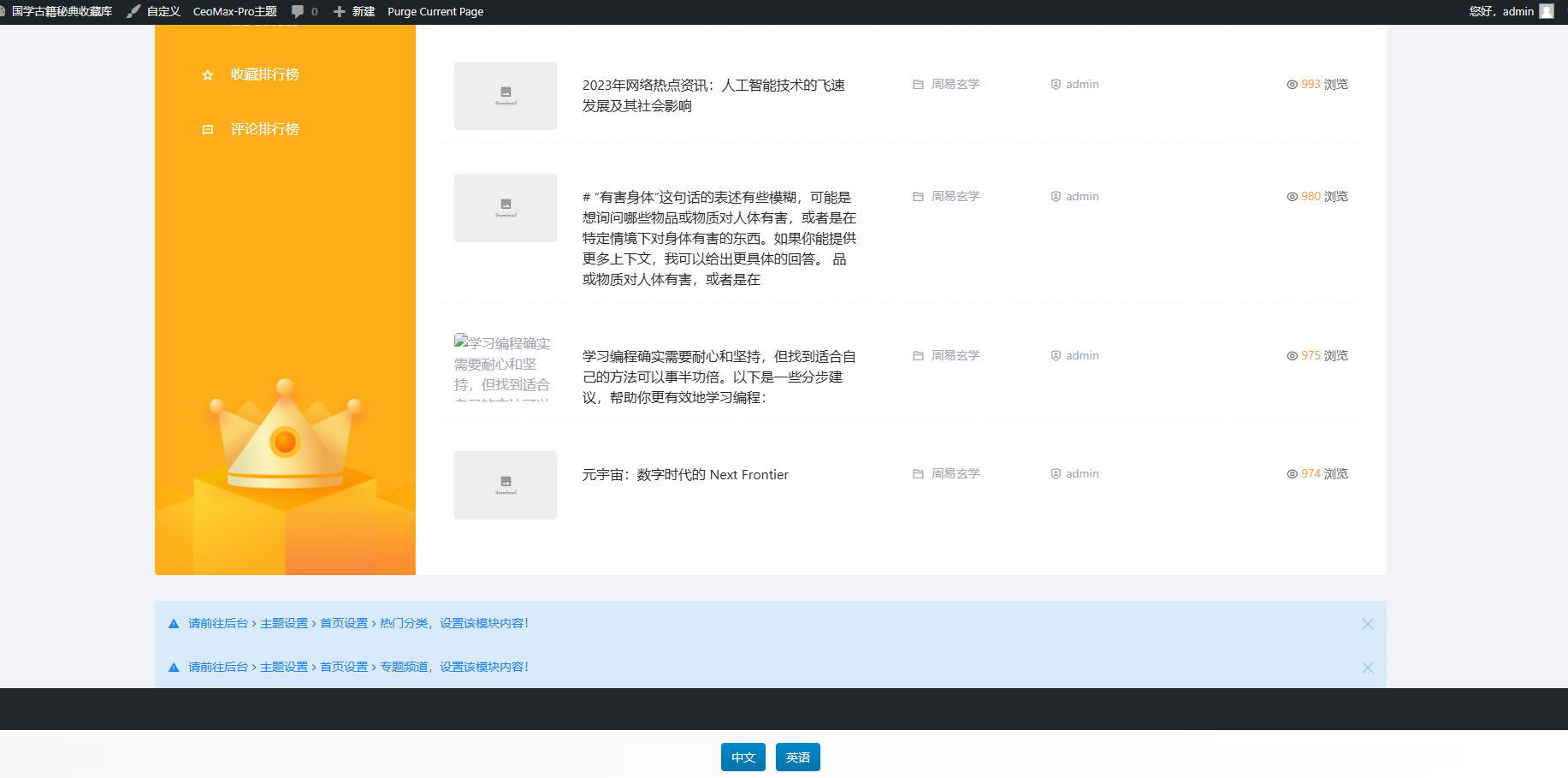
Task: Click the 974 浏览 view count
Action: coord(1324,473)
